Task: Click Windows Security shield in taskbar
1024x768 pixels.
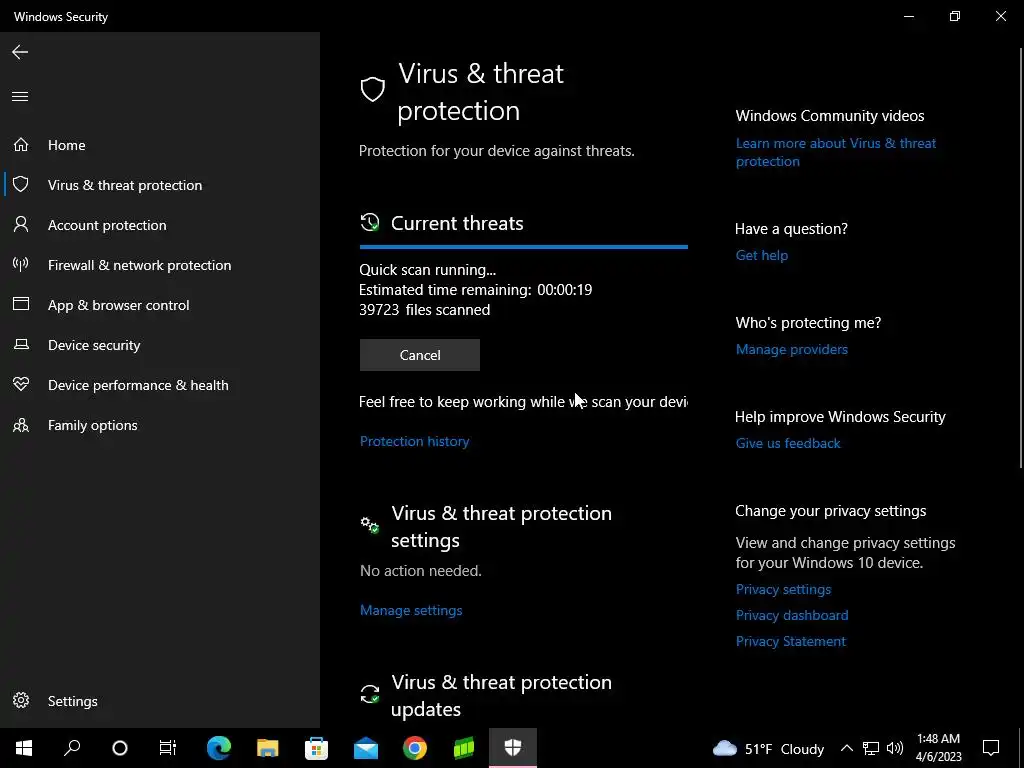Action: 513,748
